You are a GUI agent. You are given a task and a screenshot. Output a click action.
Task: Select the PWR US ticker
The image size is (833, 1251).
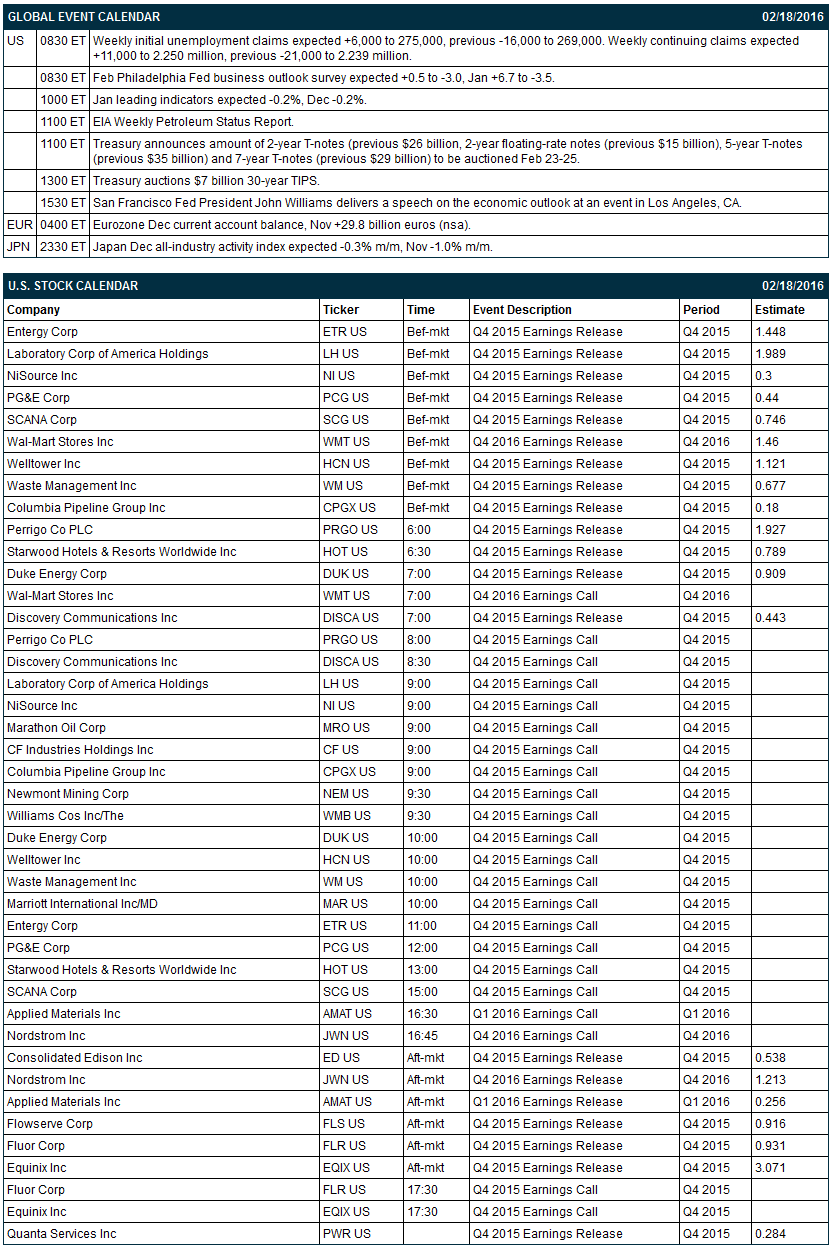[346, 1234]
